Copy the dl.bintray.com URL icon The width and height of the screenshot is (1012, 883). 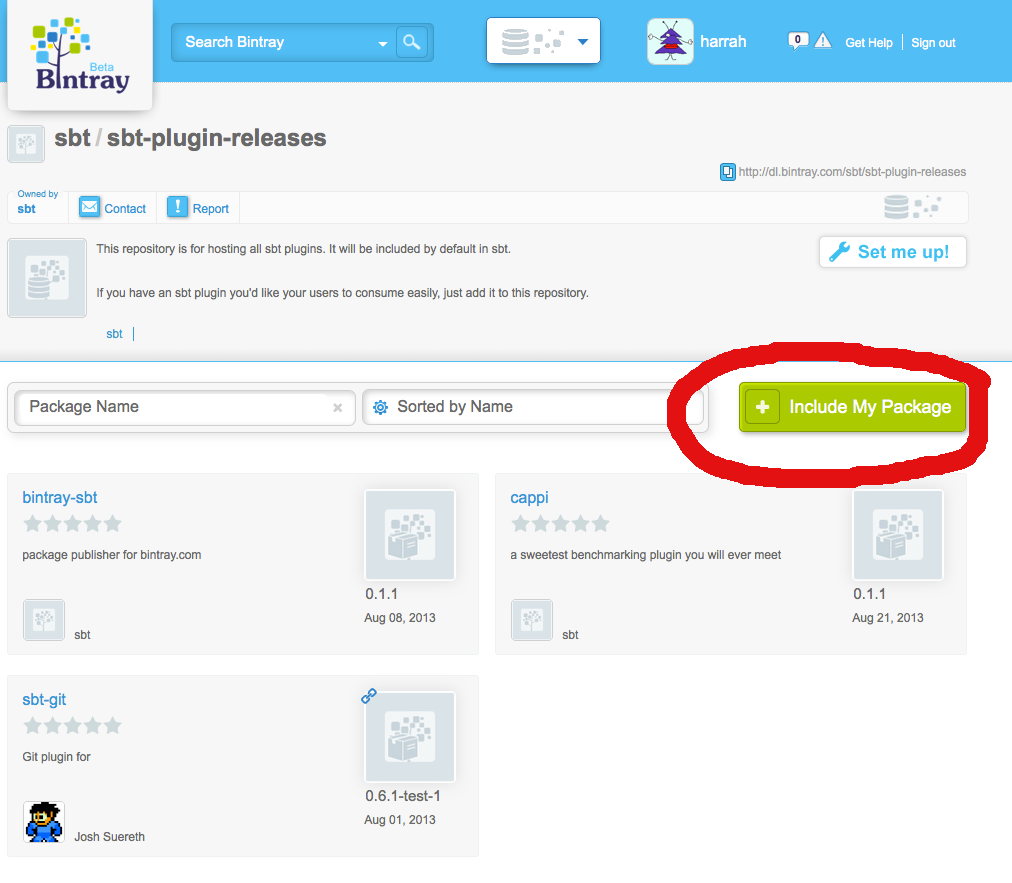coord(727,172)
